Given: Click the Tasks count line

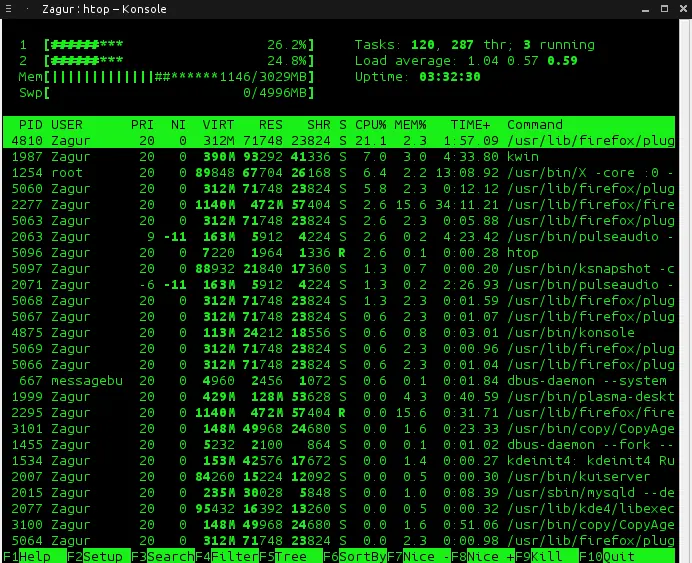Looking at the screenshot, I should [475, 45].
